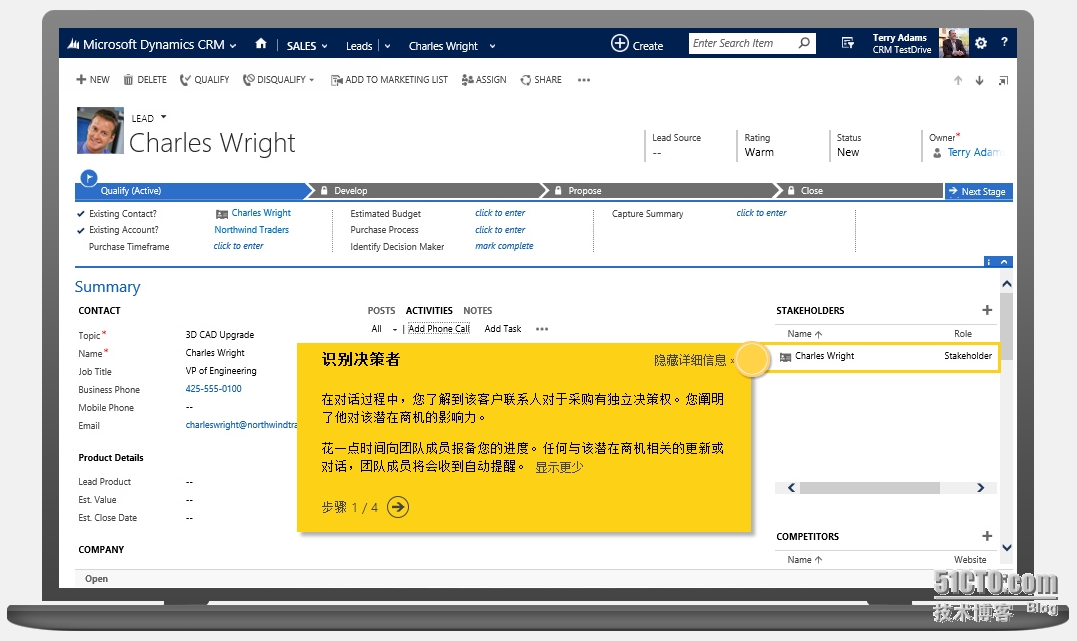Click the NEW record button
1077x641 pixels.
93,80
